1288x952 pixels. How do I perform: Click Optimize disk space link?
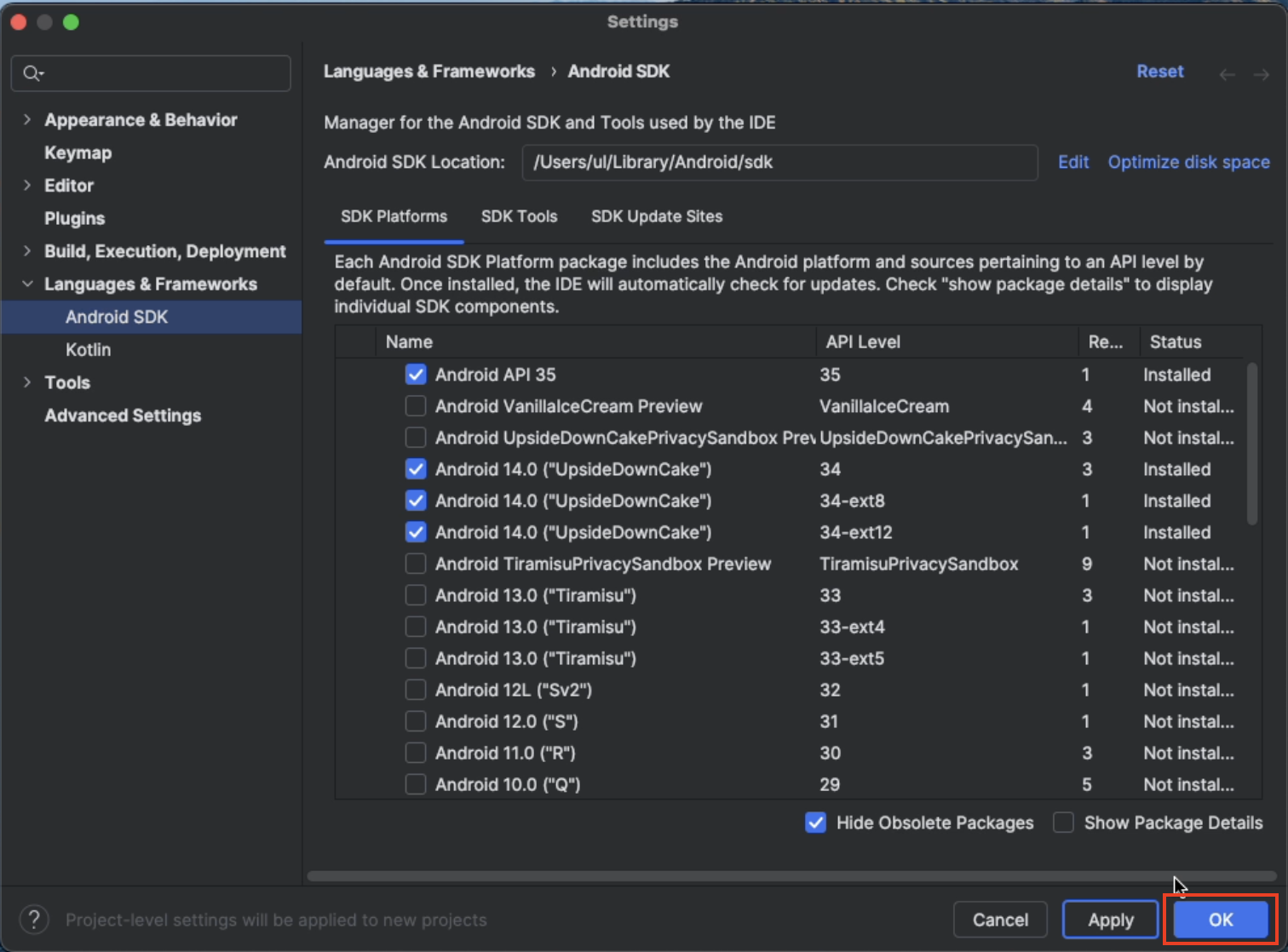[x=1188, y=162]
